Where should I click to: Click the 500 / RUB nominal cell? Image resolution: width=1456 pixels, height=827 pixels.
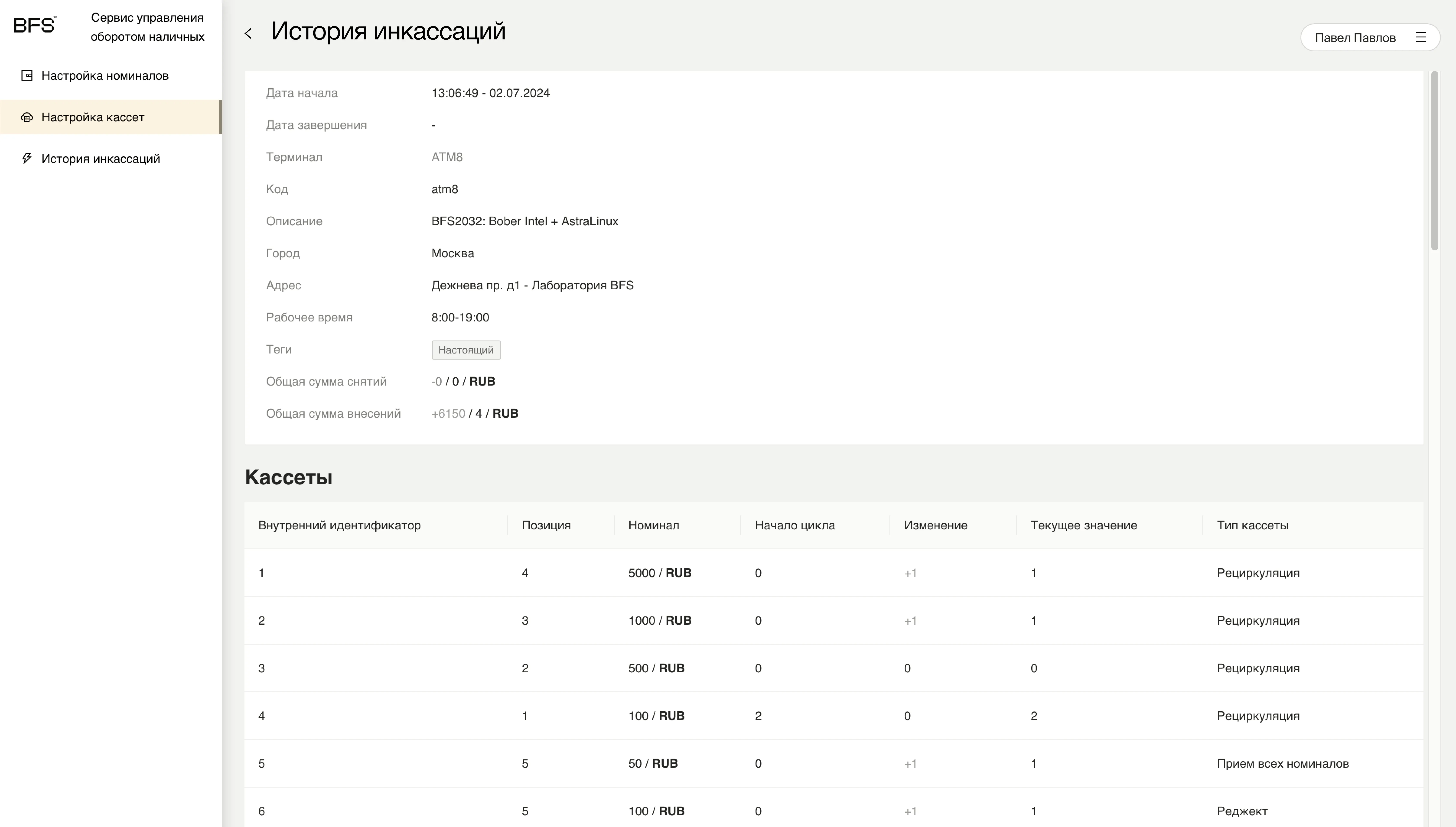pos(656,668)
